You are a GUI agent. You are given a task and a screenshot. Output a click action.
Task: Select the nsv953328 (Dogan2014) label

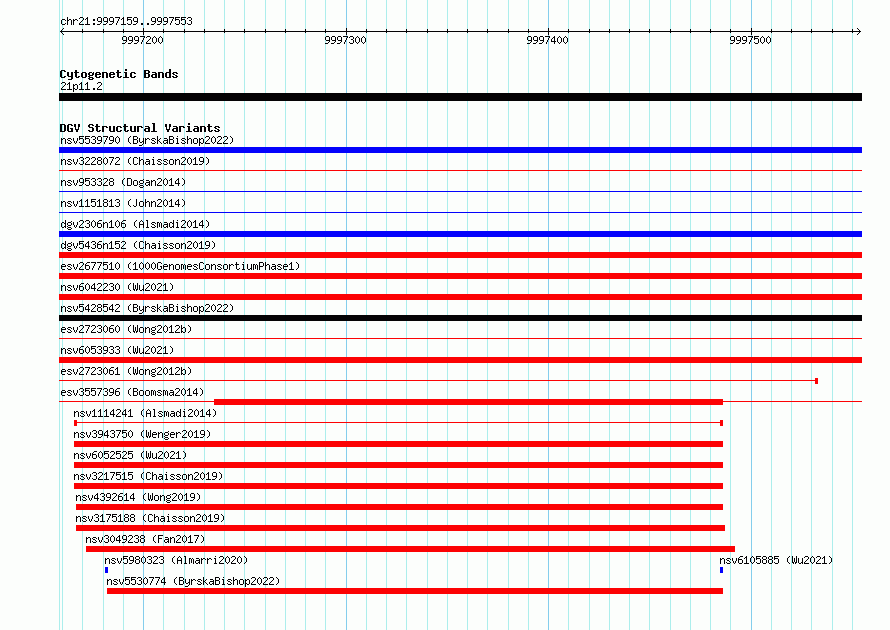[x=123, y=182]
